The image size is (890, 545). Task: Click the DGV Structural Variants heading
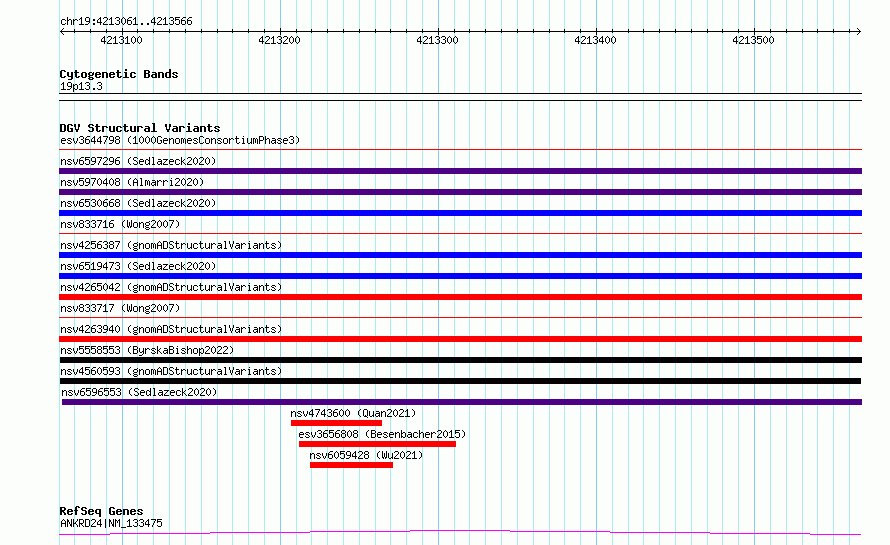(140, 128)
